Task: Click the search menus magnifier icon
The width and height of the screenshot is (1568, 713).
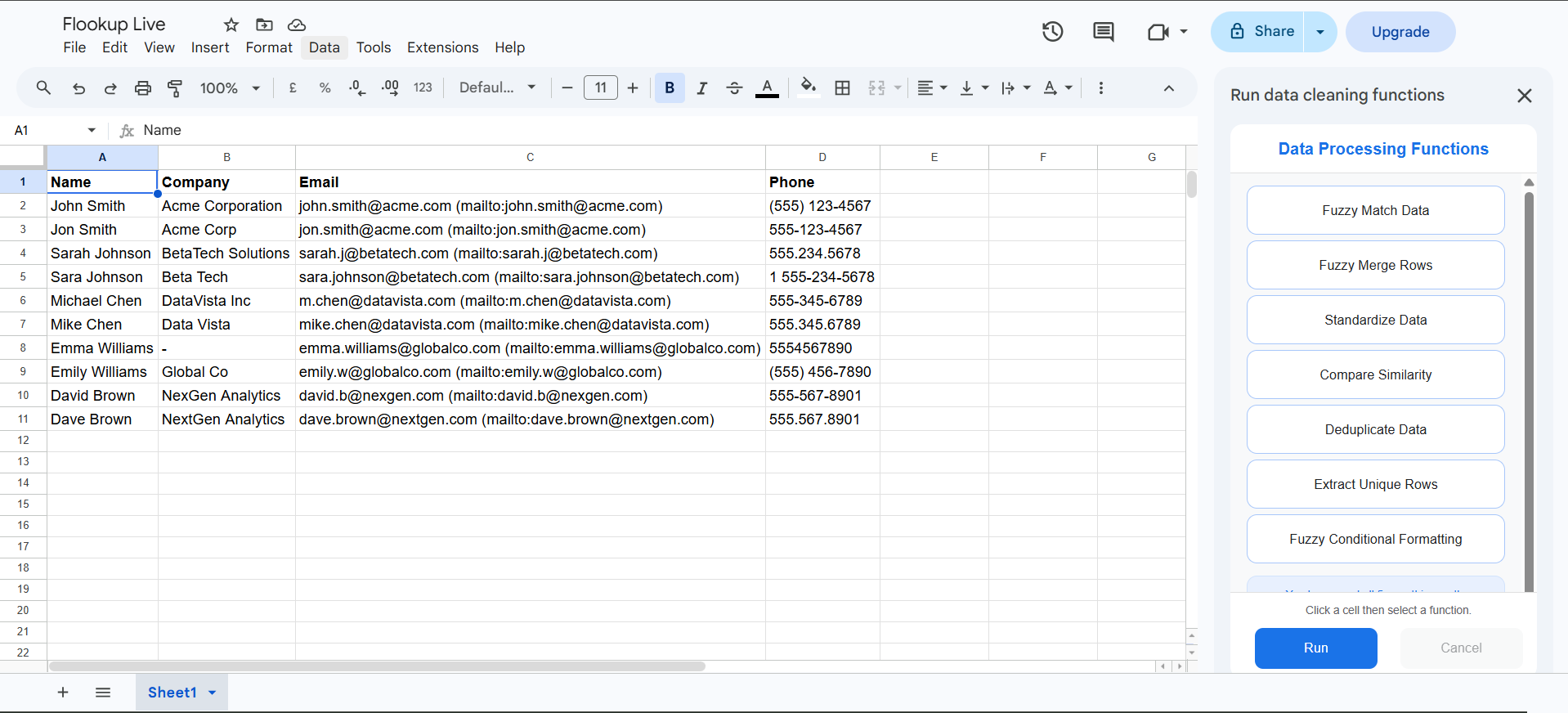Action: coord(44,87)
